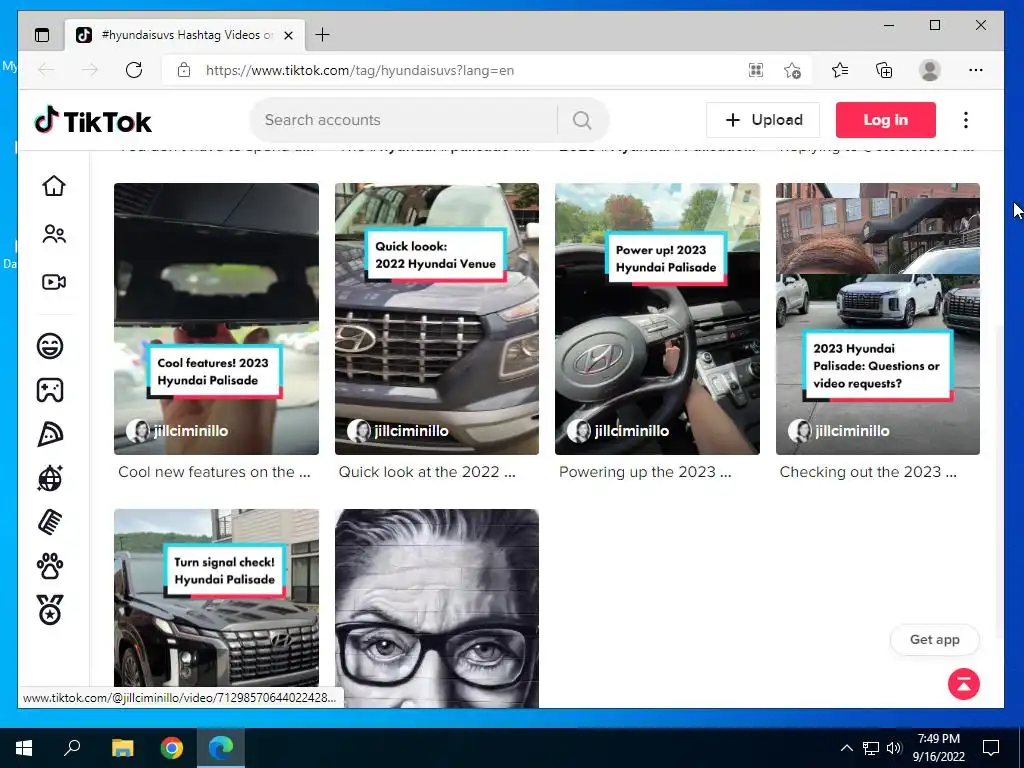Click the browser address bar URL

click(x=360, y=70)
